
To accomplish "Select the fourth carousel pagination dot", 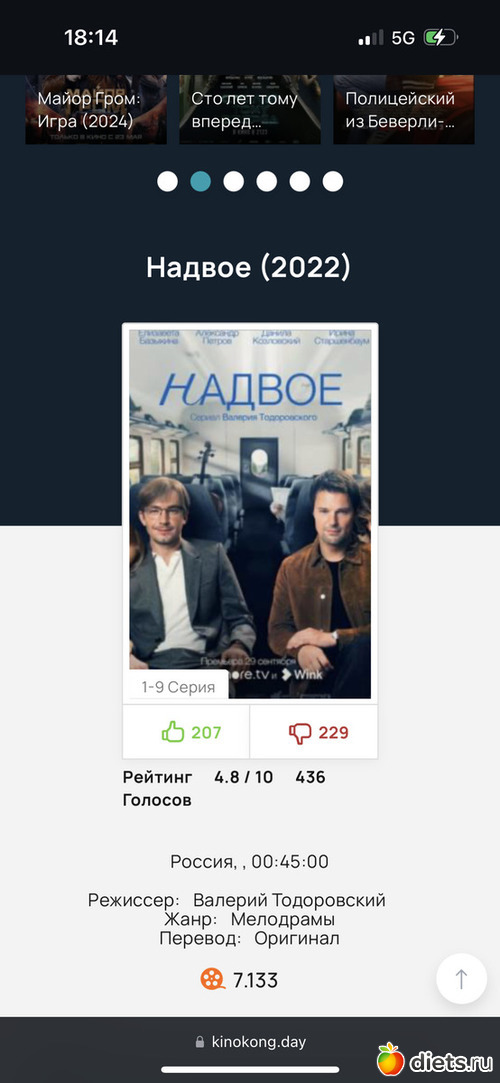I will click(x=267, y=182).
